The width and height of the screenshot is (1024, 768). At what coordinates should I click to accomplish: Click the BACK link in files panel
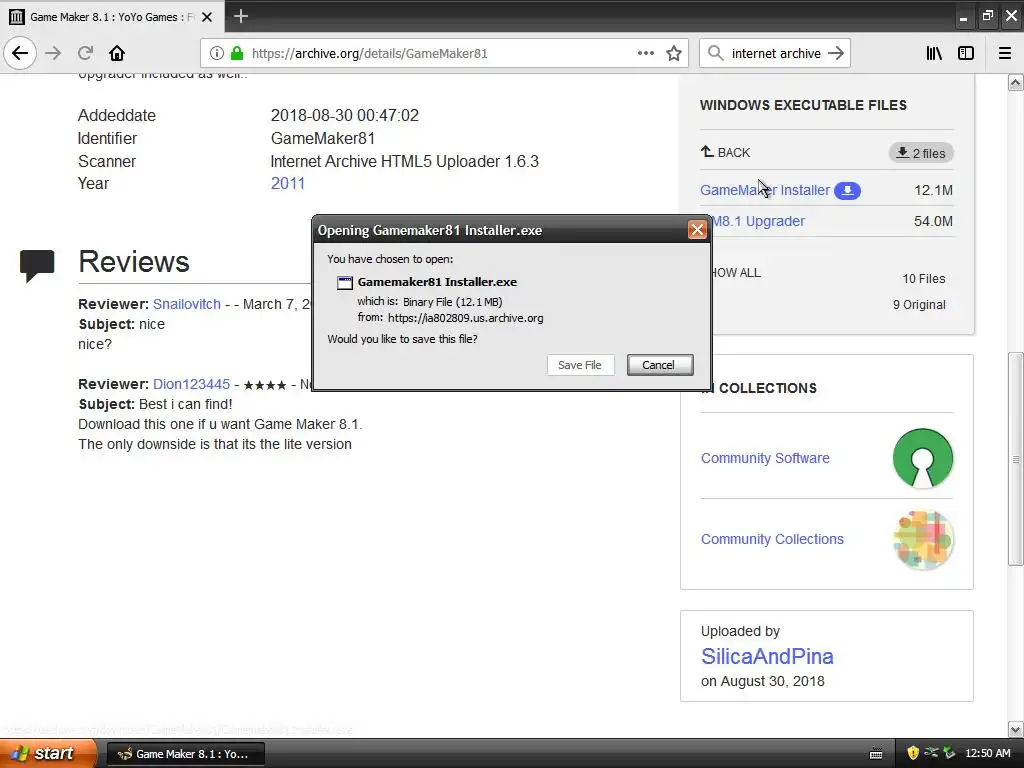click(x=726, y=153)
